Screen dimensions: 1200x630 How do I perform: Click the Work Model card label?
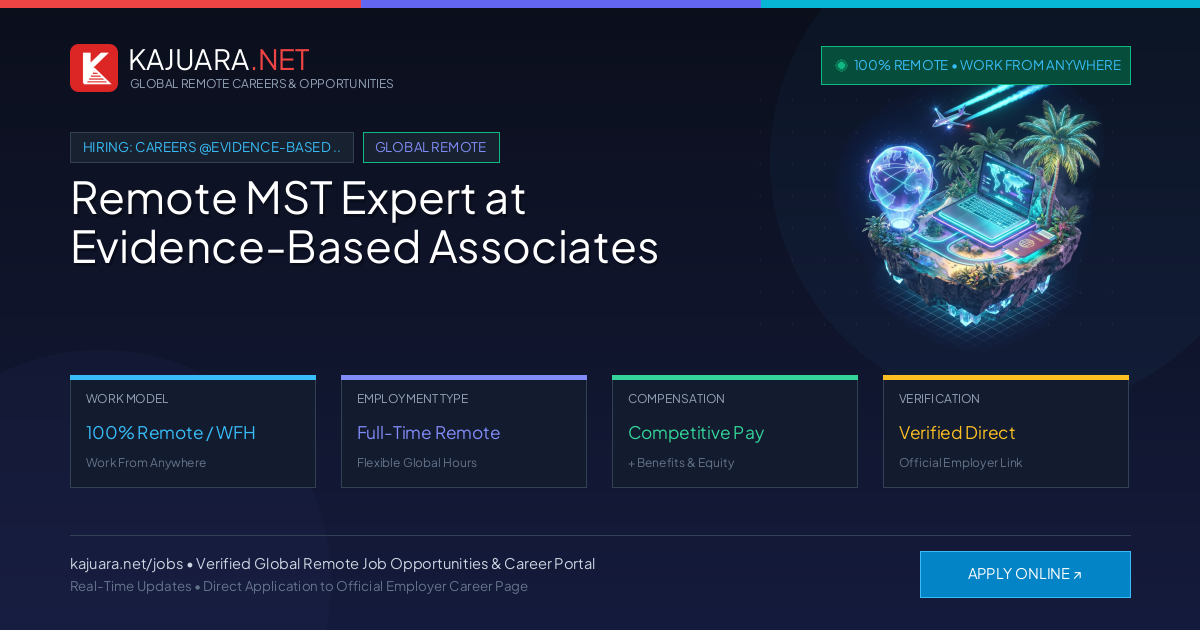click(127, 399)
